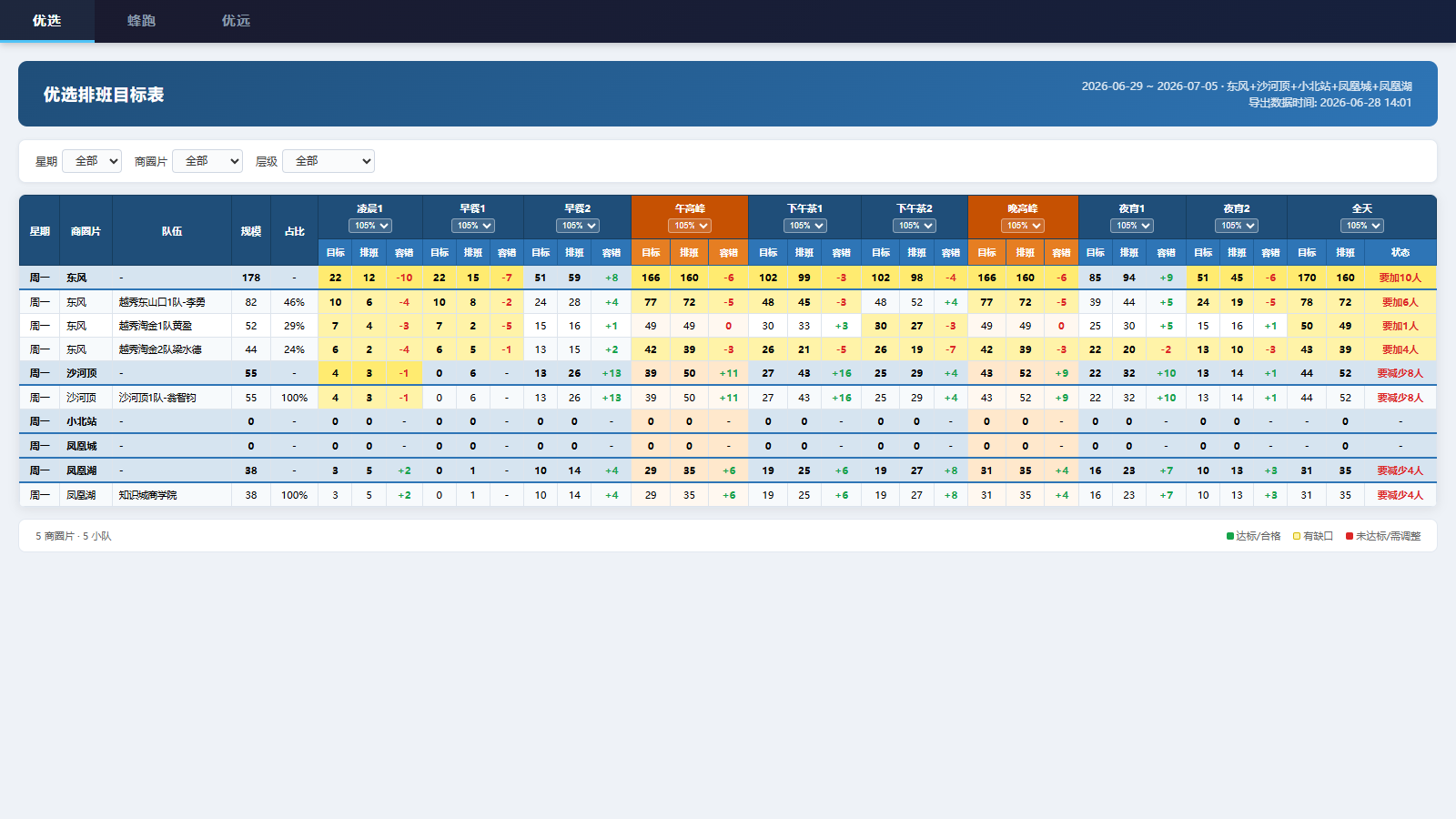Image resolution: width=1456 pixels, height=819 pixels.
Task: Select team row 越秀东山口1队-李勇
Action: (728, 302)
